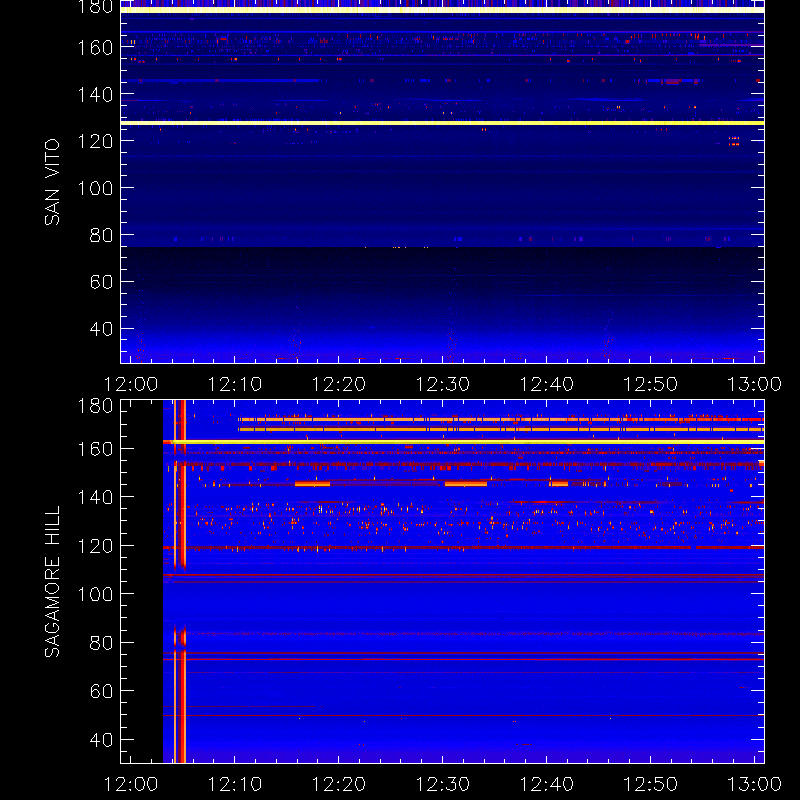
Task: Point at 160 on SAGAMORE HILL frequency axis
Action: click(x=95, y=449)
